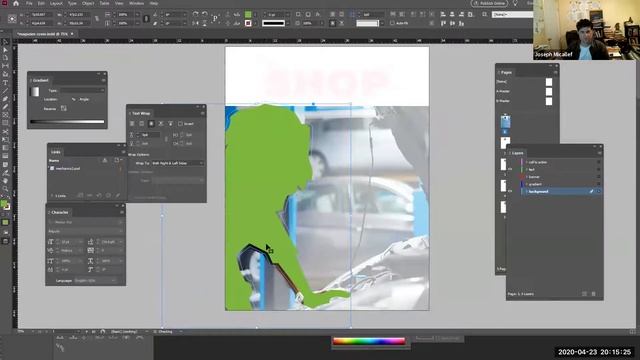Select the Direct Selection tool
The image size is (640, 360).
pos(5,49)
